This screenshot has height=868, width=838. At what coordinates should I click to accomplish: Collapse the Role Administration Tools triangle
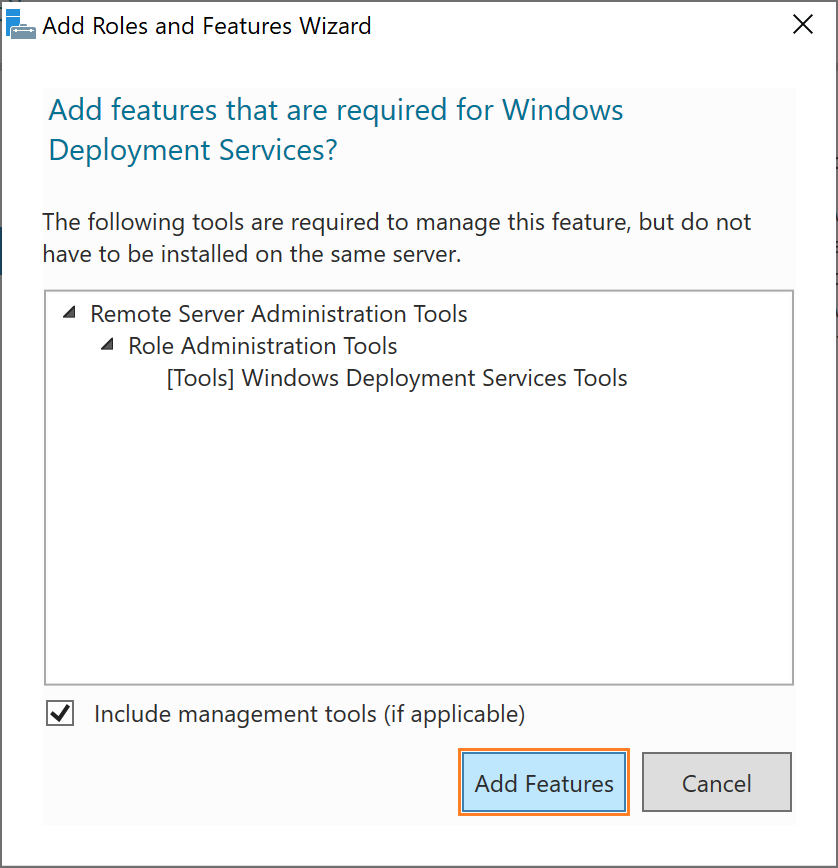[107, 345]
